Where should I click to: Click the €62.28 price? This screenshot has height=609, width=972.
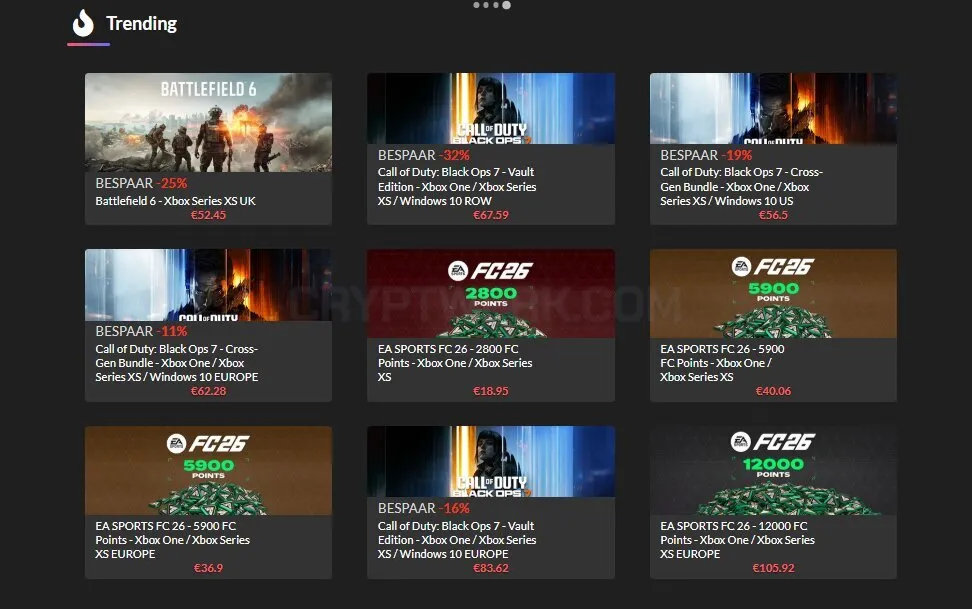tap(208, 391)
